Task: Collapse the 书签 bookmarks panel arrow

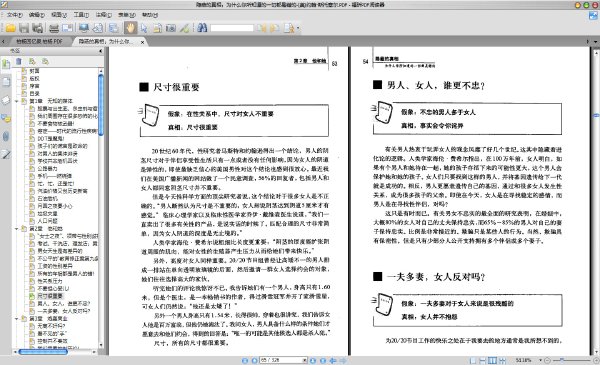Action: click(x=100, y=51)
